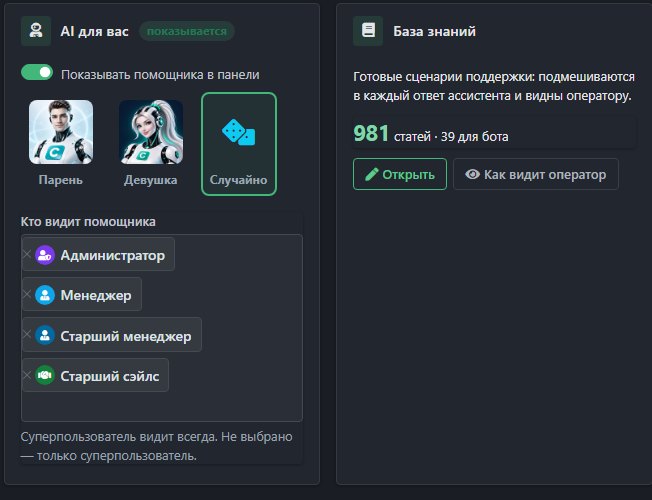Remove Администратор tag with its X

point(27,254)
